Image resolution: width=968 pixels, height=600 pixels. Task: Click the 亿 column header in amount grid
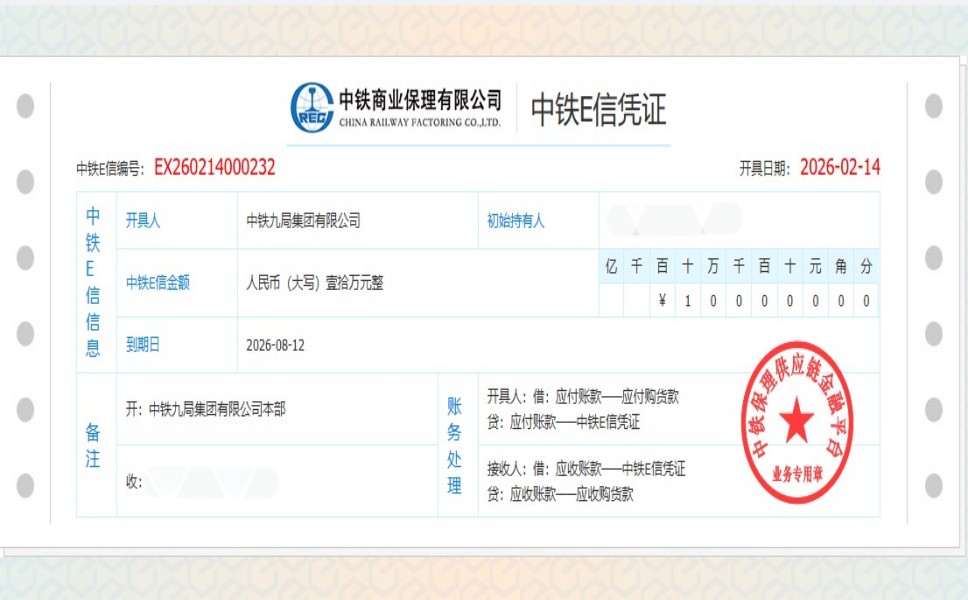coord(611,266)
